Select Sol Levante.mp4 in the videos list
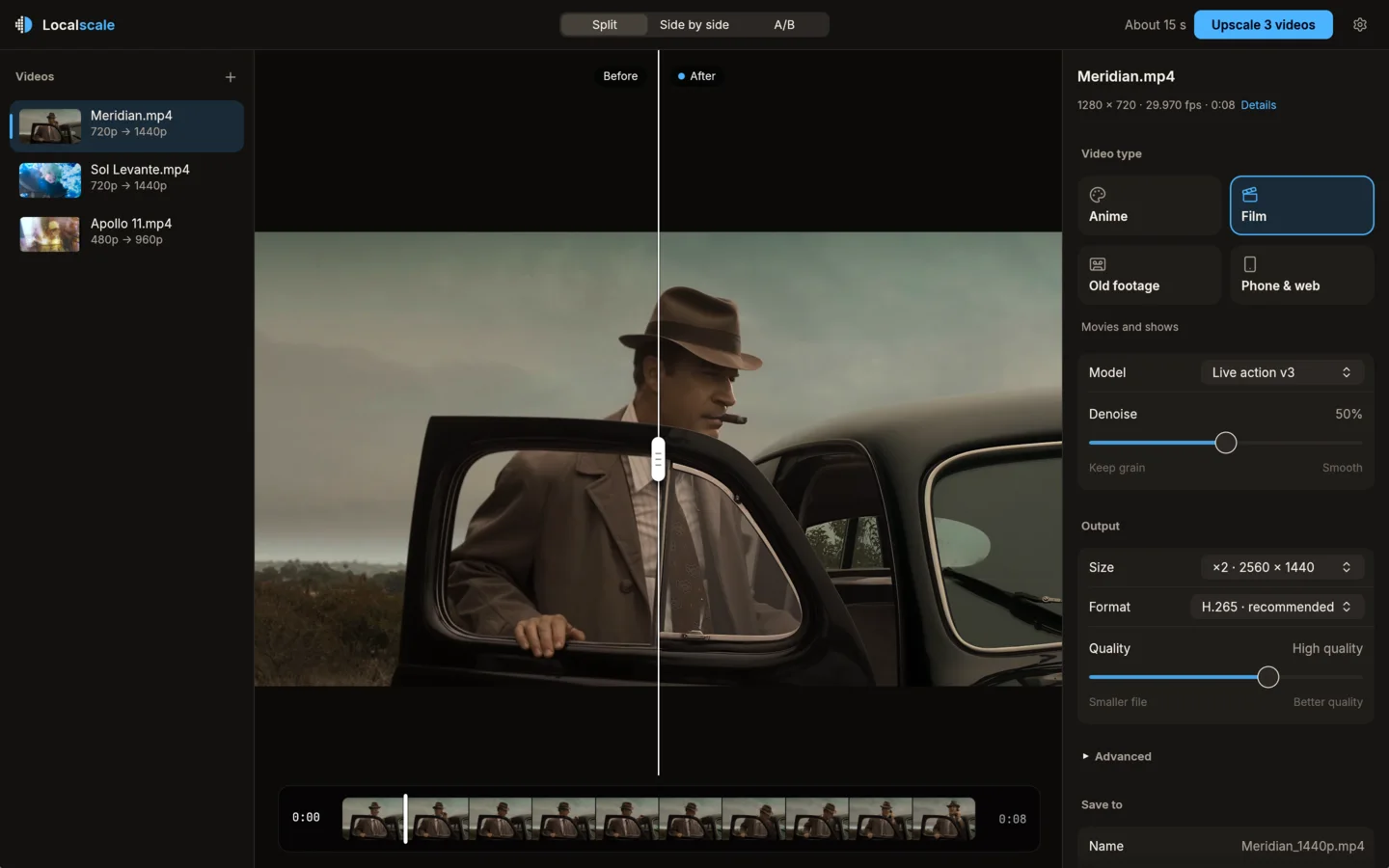The width and height of the screenshot is (1389, 868). [127, 179]
